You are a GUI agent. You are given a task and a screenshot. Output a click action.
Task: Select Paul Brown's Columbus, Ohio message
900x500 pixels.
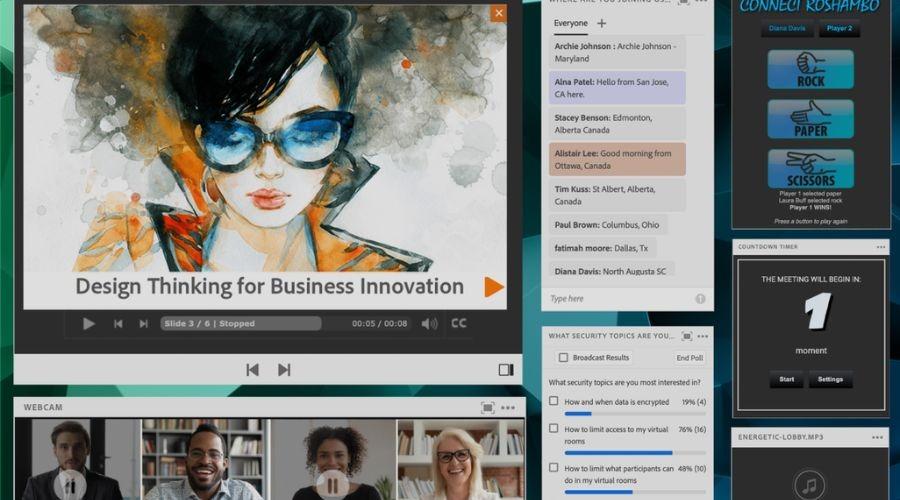point(608,224)
